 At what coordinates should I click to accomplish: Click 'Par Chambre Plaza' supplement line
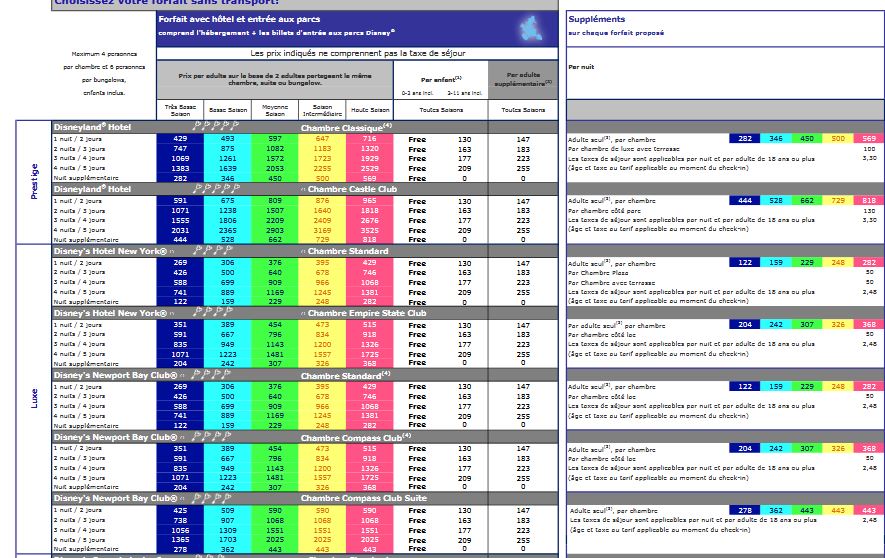click(598, 273)
